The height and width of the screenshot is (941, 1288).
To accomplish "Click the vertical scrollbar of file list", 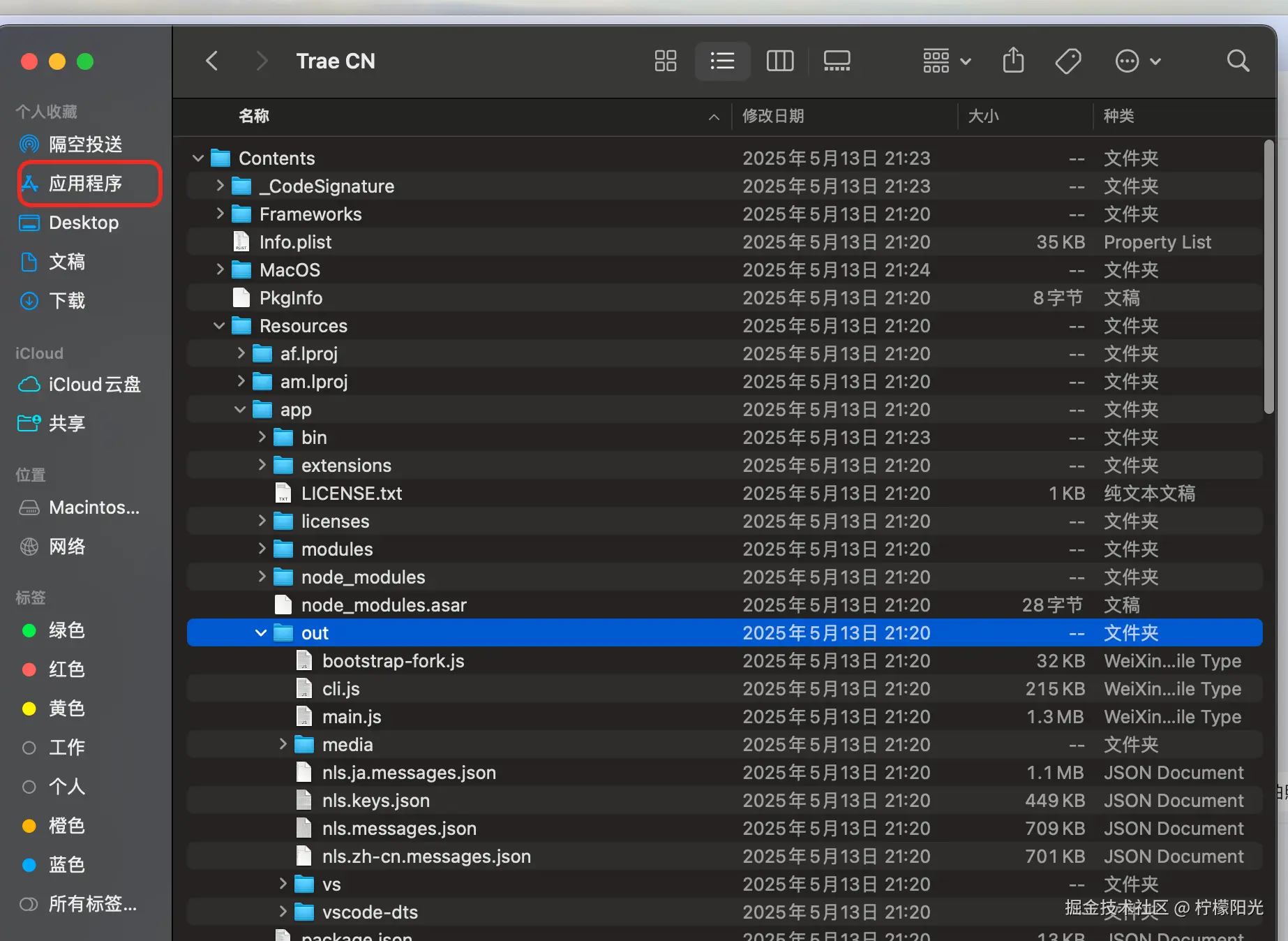I will pyautogui.click(x=1269, y=278).
